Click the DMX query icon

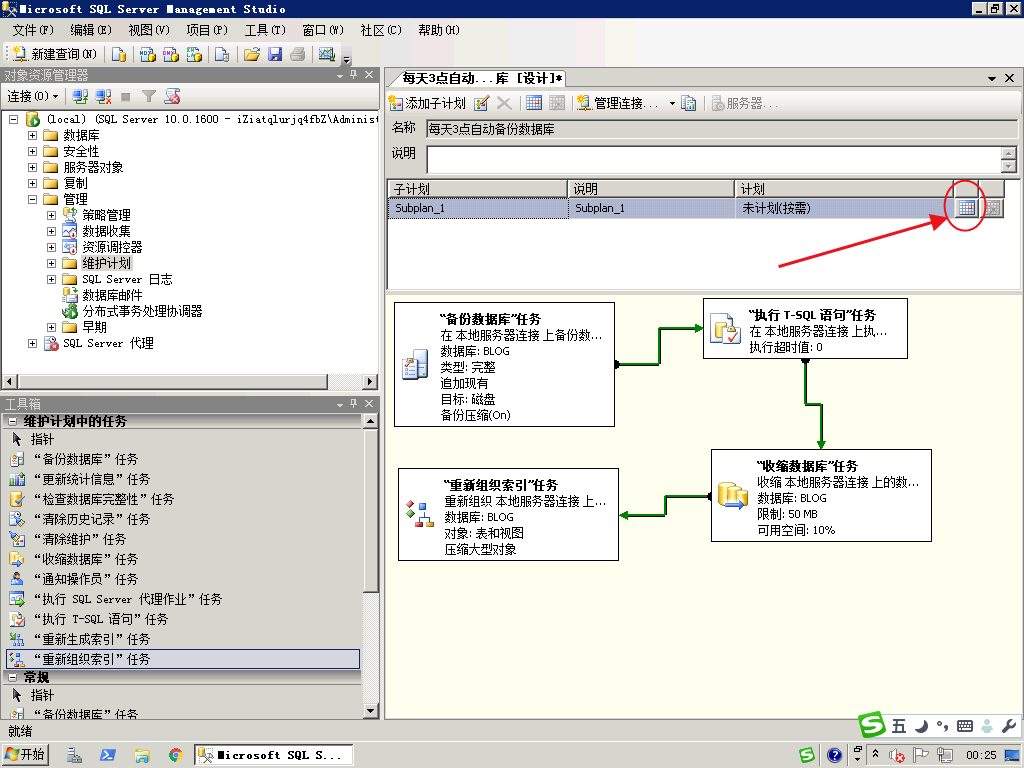171,54
